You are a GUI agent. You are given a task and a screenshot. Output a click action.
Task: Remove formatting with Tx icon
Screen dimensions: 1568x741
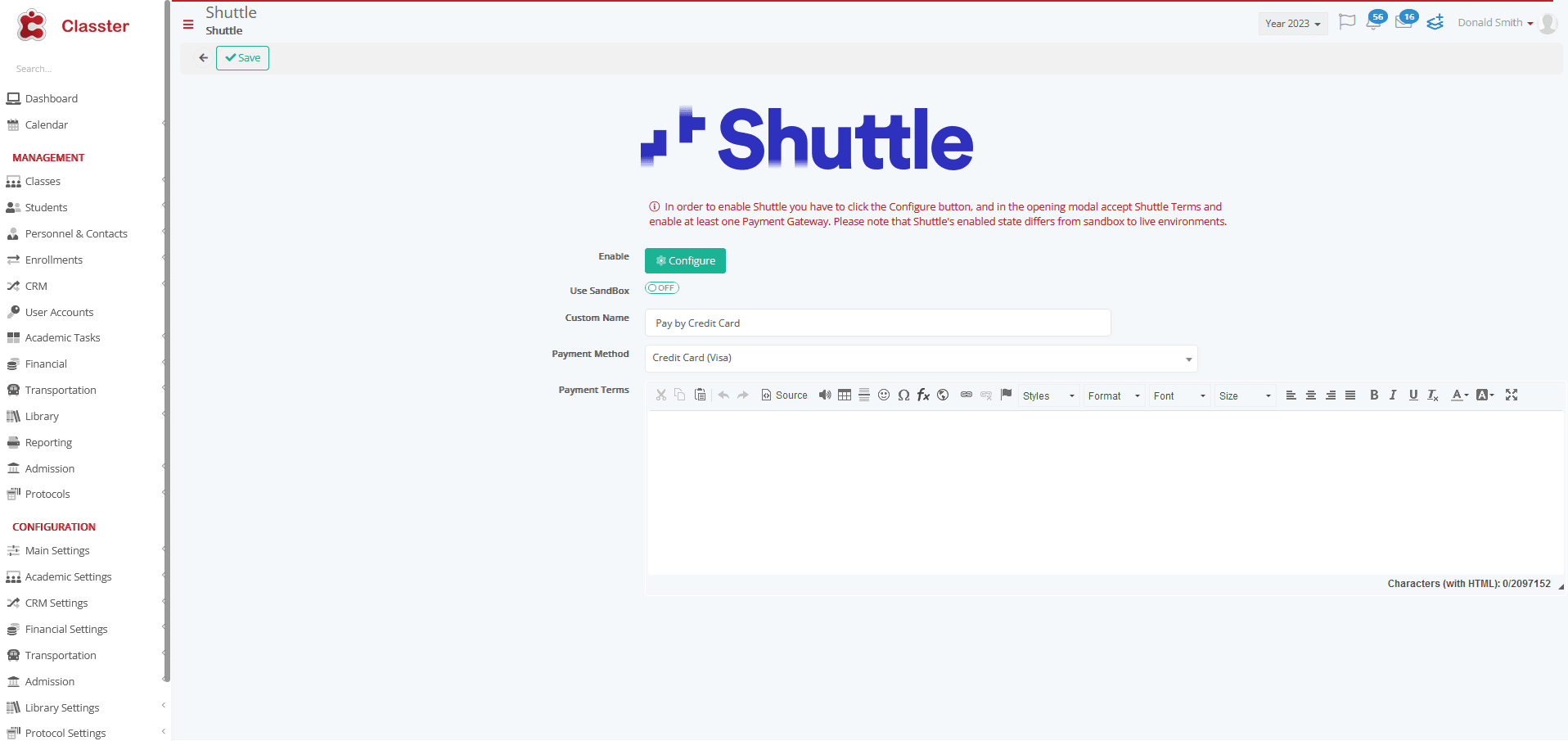[x=1433, y=395]
